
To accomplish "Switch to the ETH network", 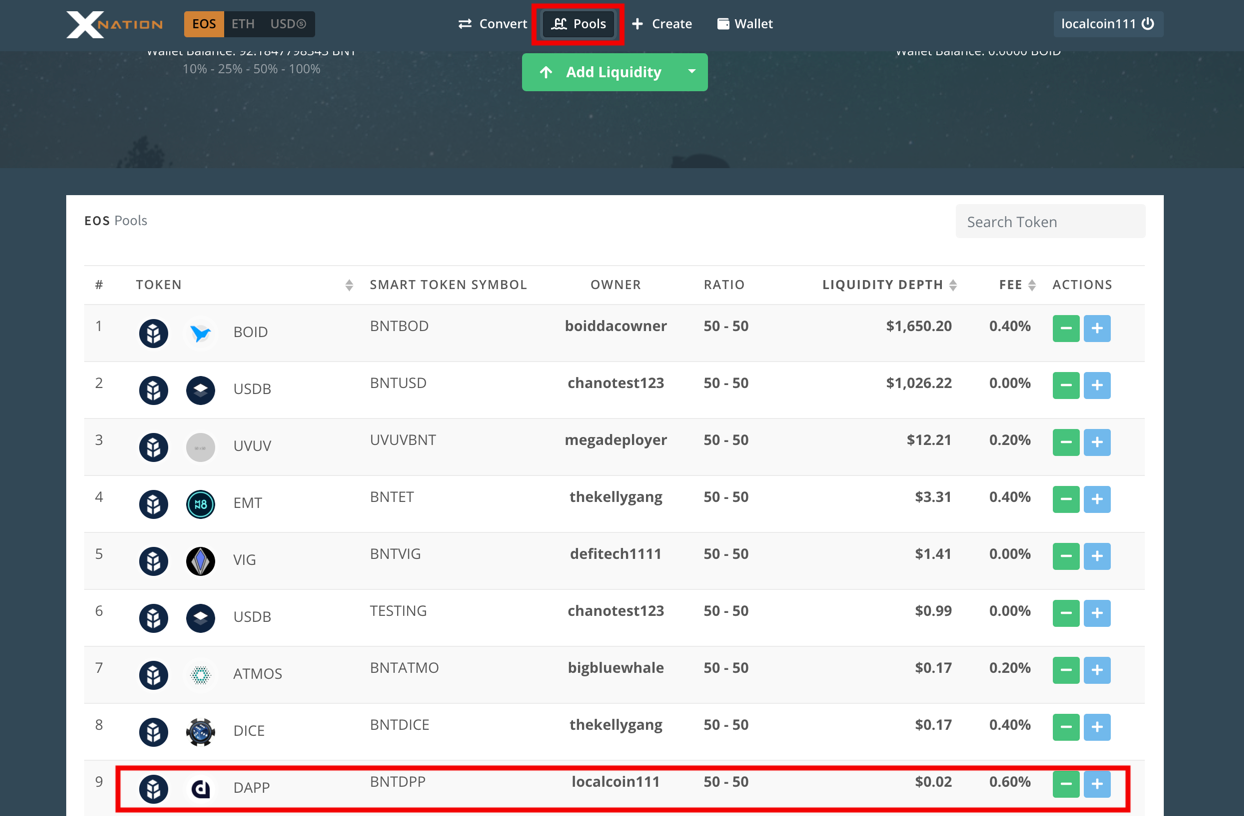I will 243,24.
